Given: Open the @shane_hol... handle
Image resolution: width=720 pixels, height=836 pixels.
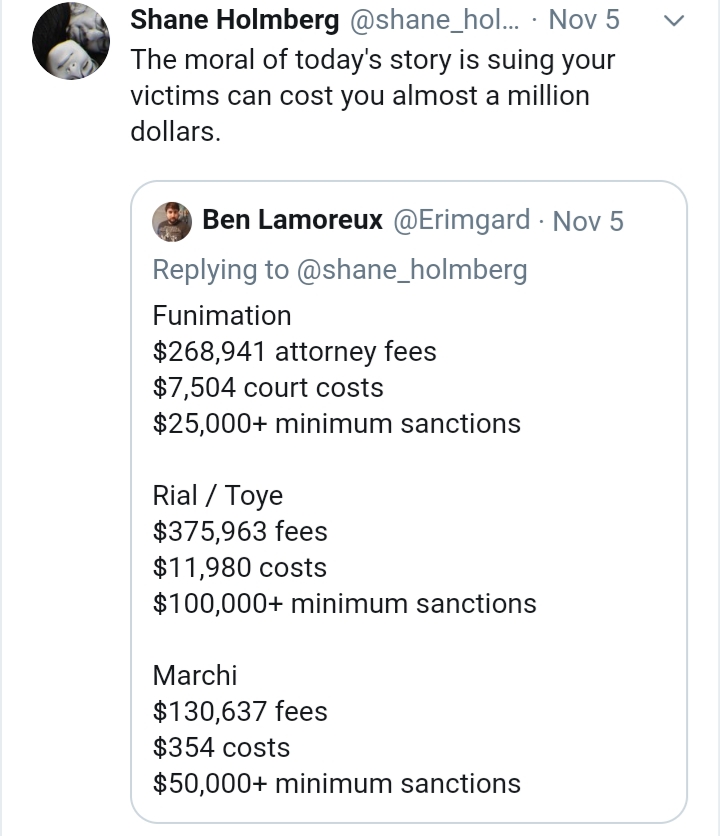Looking at the screenshot, I should pos(434,20).
